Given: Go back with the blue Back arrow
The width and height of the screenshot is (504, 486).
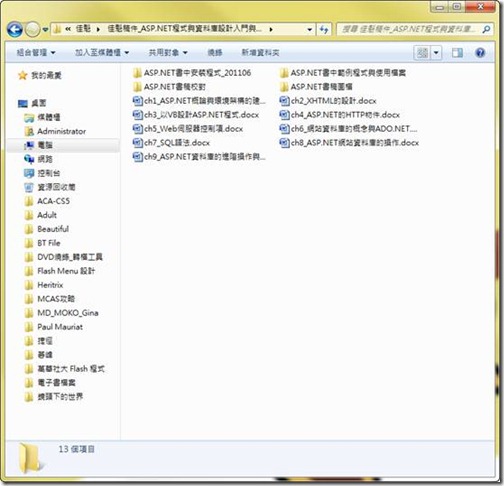Looking at the screenshot, I should point(15,30).
